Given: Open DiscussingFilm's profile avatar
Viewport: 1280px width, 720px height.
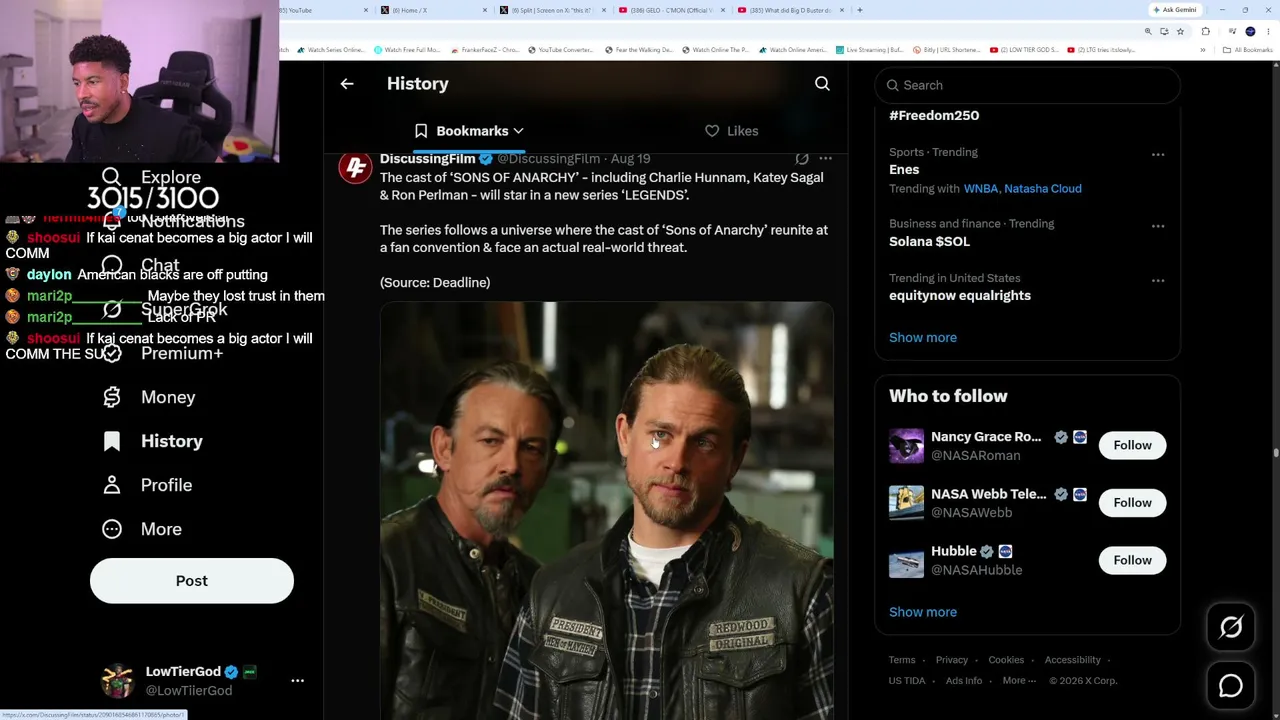Looking at the screenshot, I should (355, 167).
